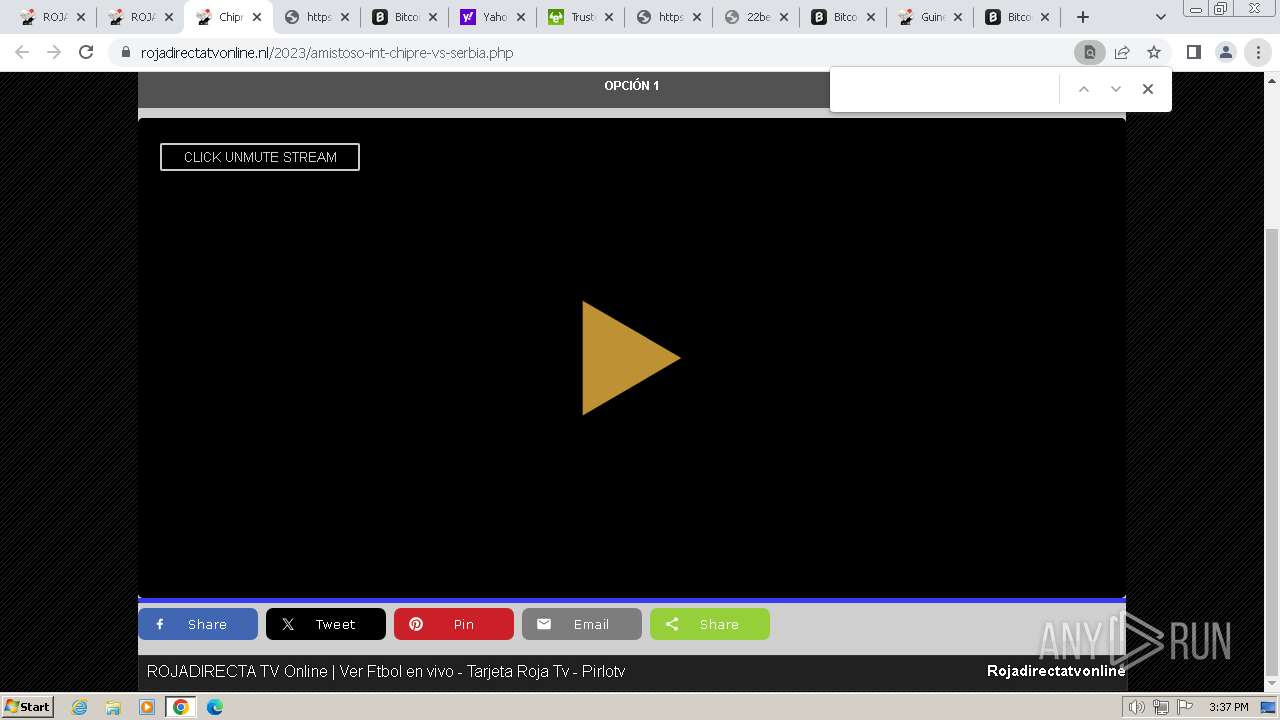Close the Trust tab
This screenshot has height=720, width=1280.
(609, 17)
